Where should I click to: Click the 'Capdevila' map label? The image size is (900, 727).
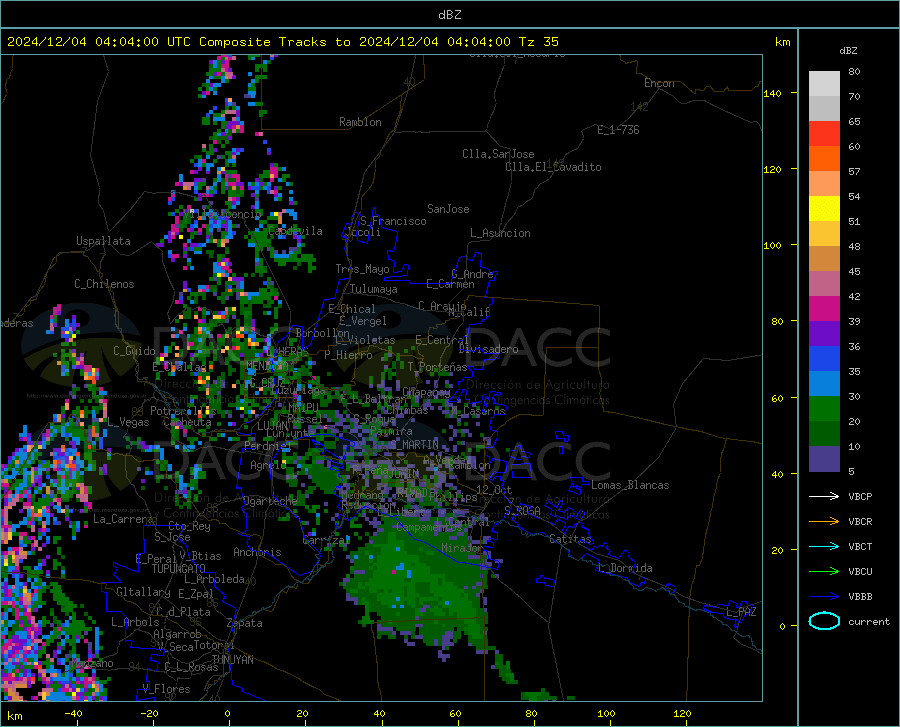[x=295, y=231]
